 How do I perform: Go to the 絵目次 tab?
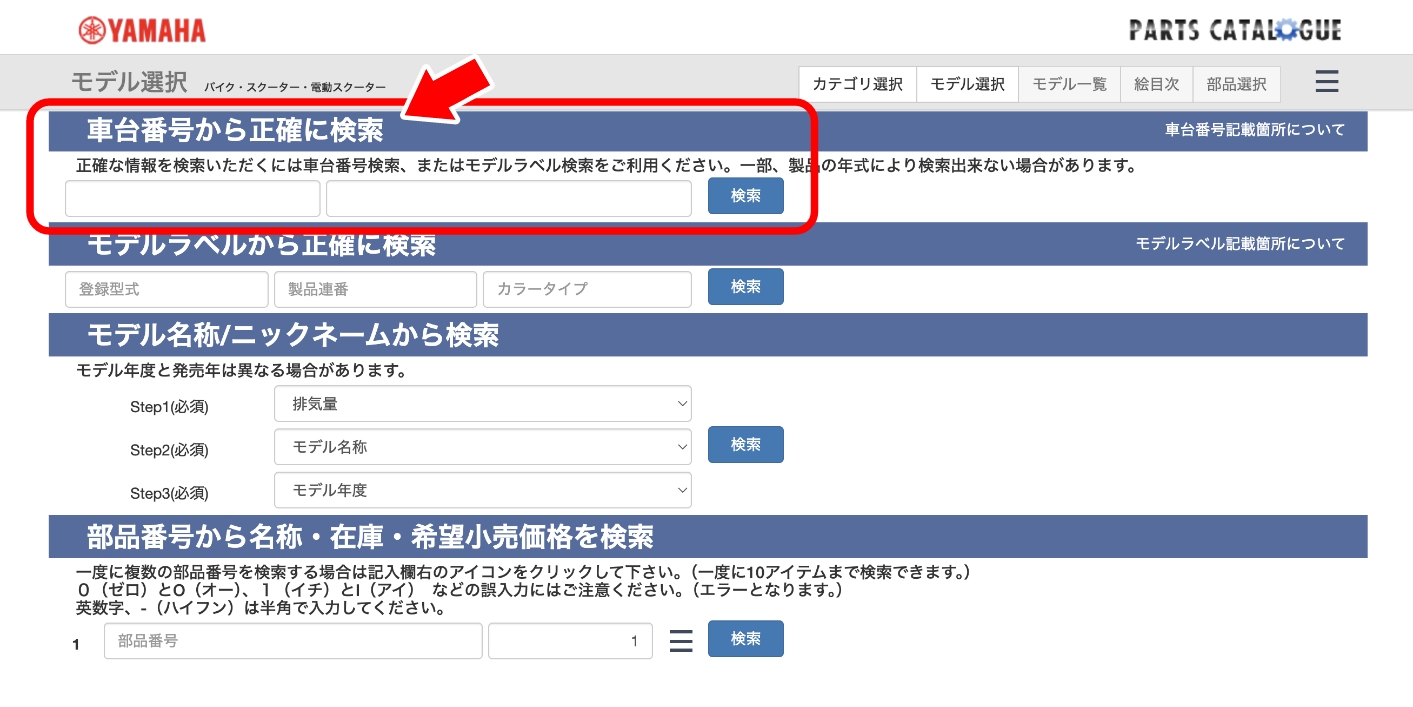(x=1156, y=84)
